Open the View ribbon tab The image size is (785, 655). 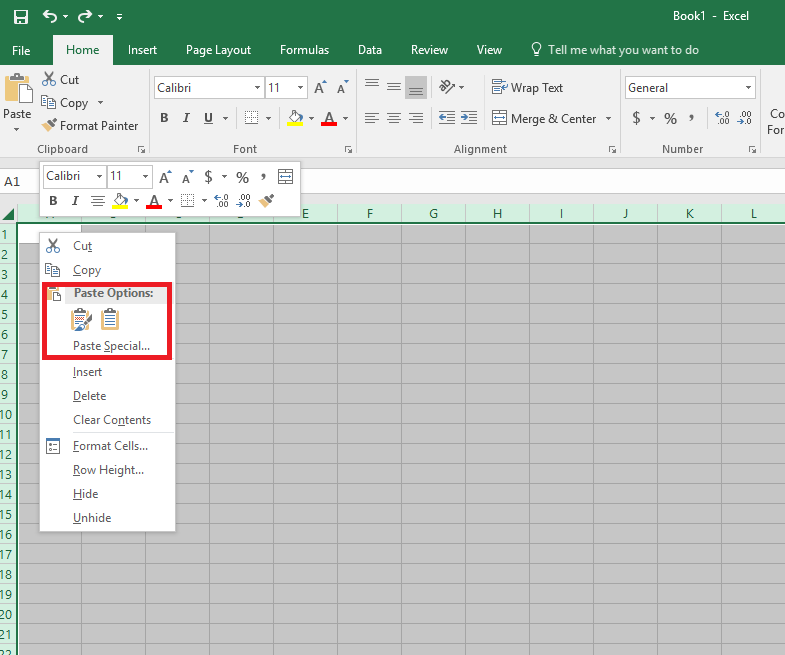click(489, 50)
